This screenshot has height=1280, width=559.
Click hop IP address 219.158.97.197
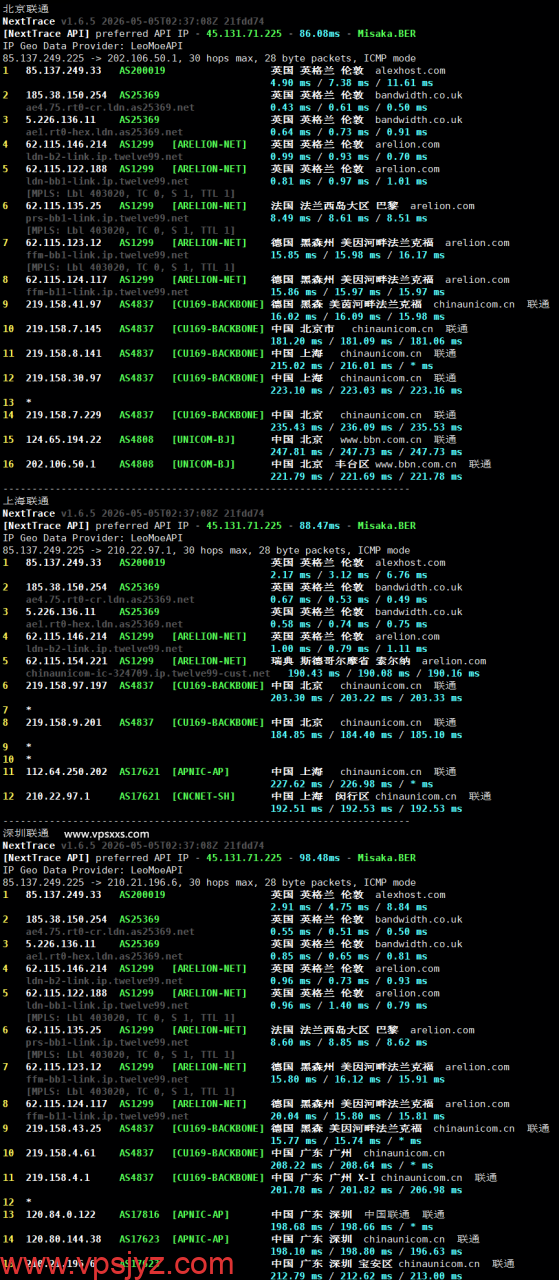66,685
